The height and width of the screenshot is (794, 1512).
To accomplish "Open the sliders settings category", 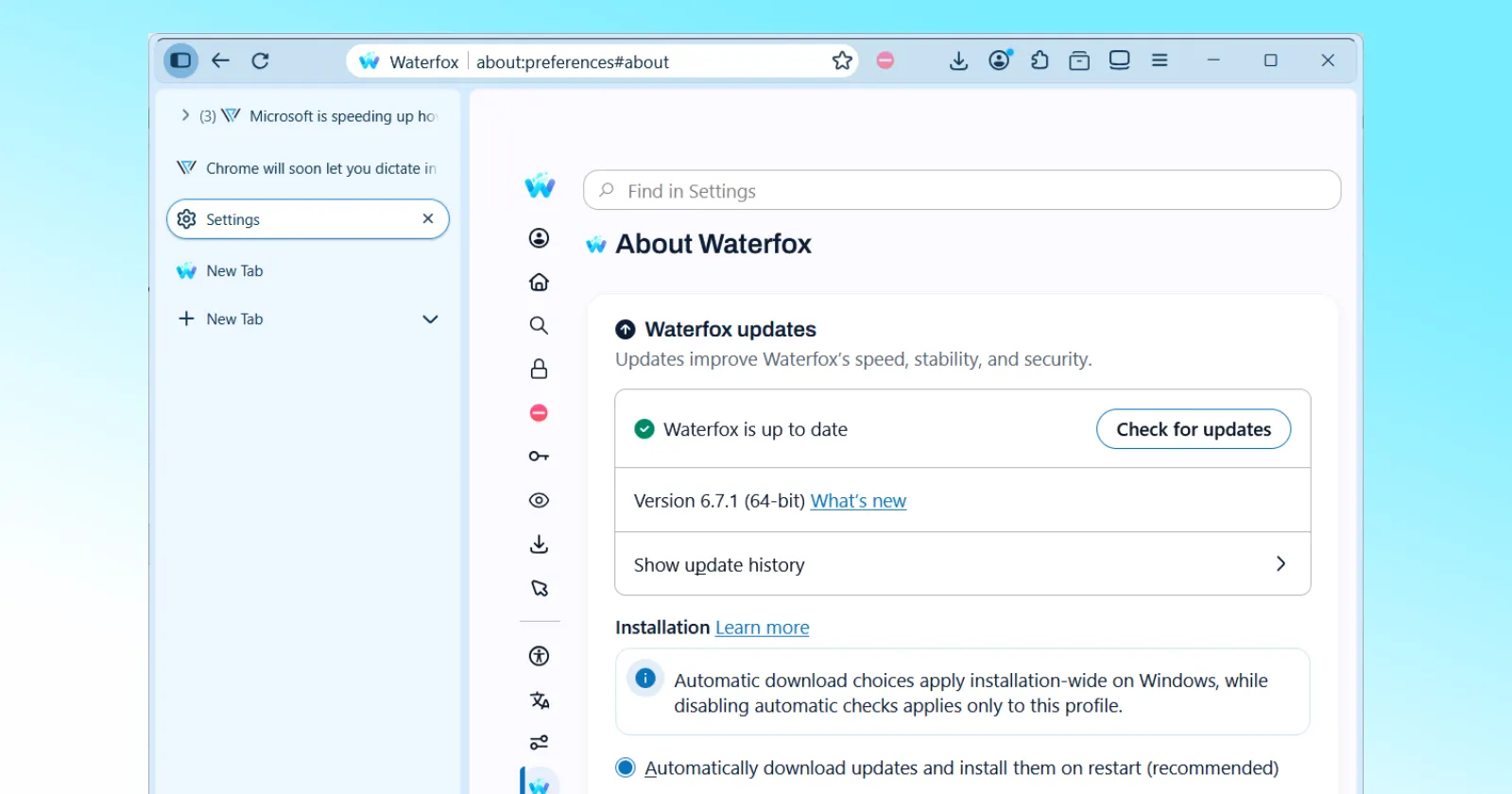I will coord(539,743).
